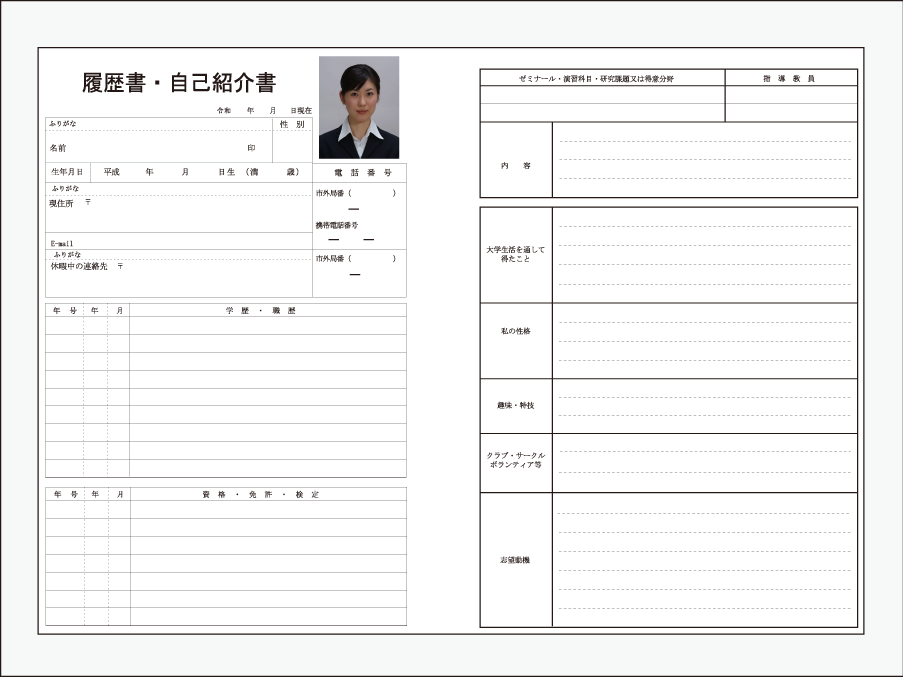
Task: Click the 学歴・職歴 table header
Action: [x=268, y=311]
